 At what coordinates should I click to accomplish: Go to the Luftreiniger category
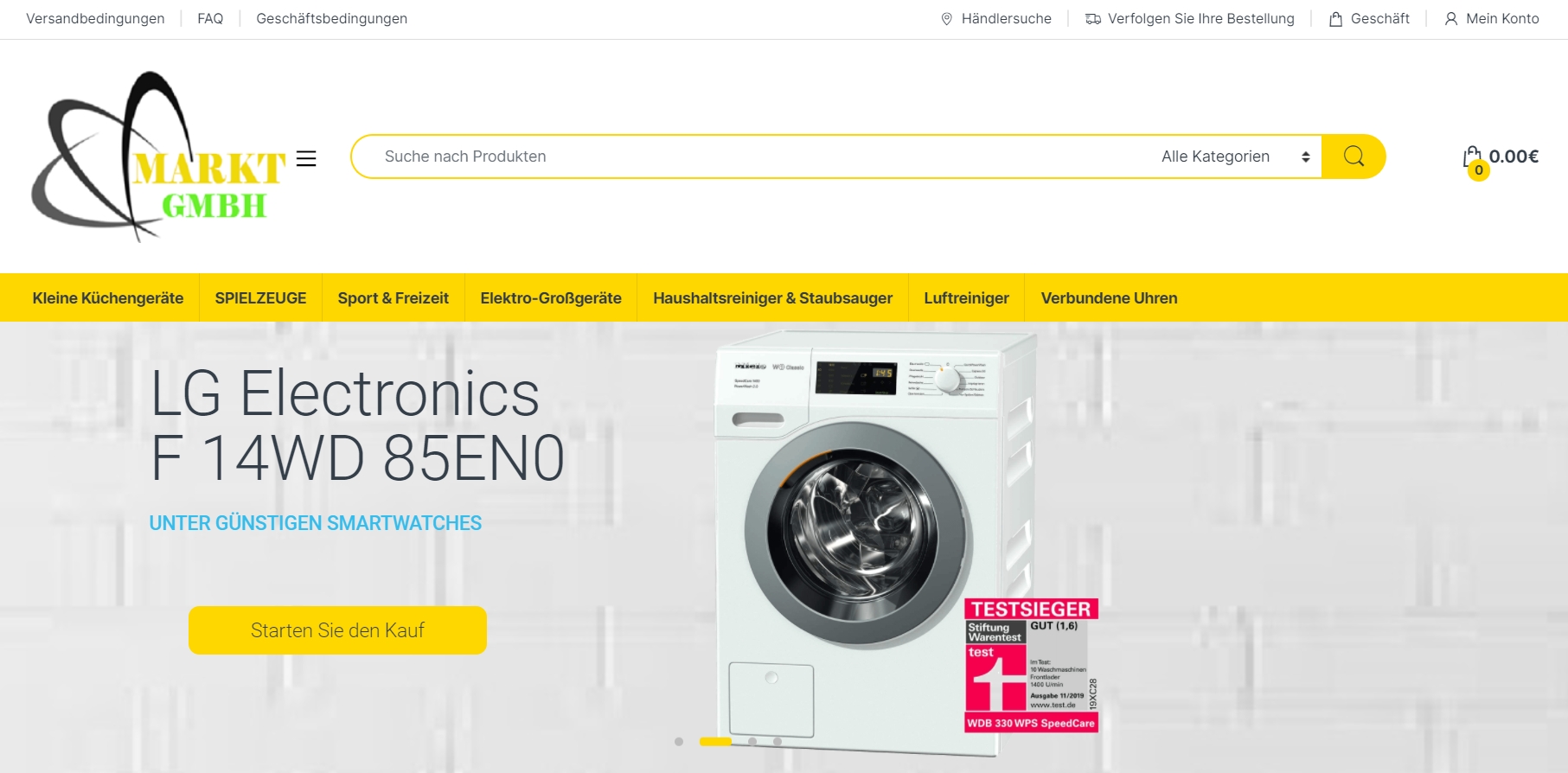click(966, 298)
